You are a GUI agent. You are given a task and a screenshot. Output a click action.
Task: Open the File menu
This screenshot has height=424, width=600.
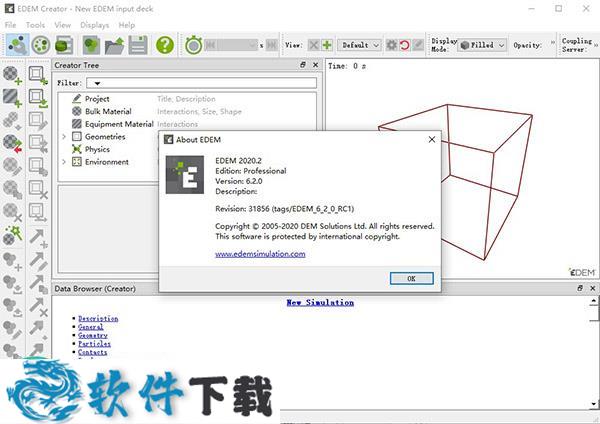coord(10,25)
